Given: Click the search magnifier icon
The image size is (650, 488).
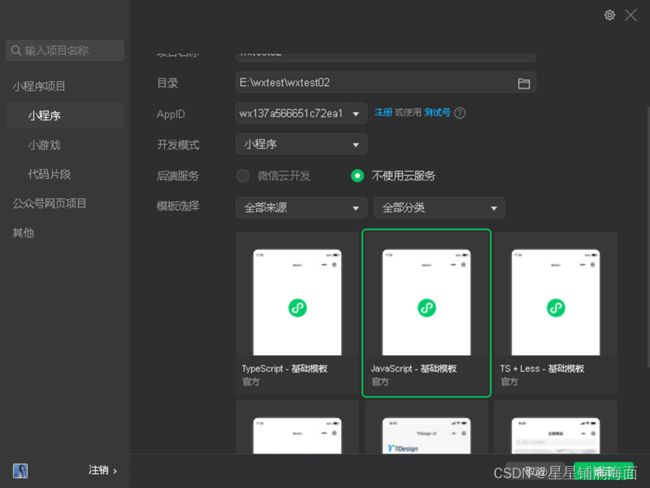Looking at the screenshot, I should (16, 51).
